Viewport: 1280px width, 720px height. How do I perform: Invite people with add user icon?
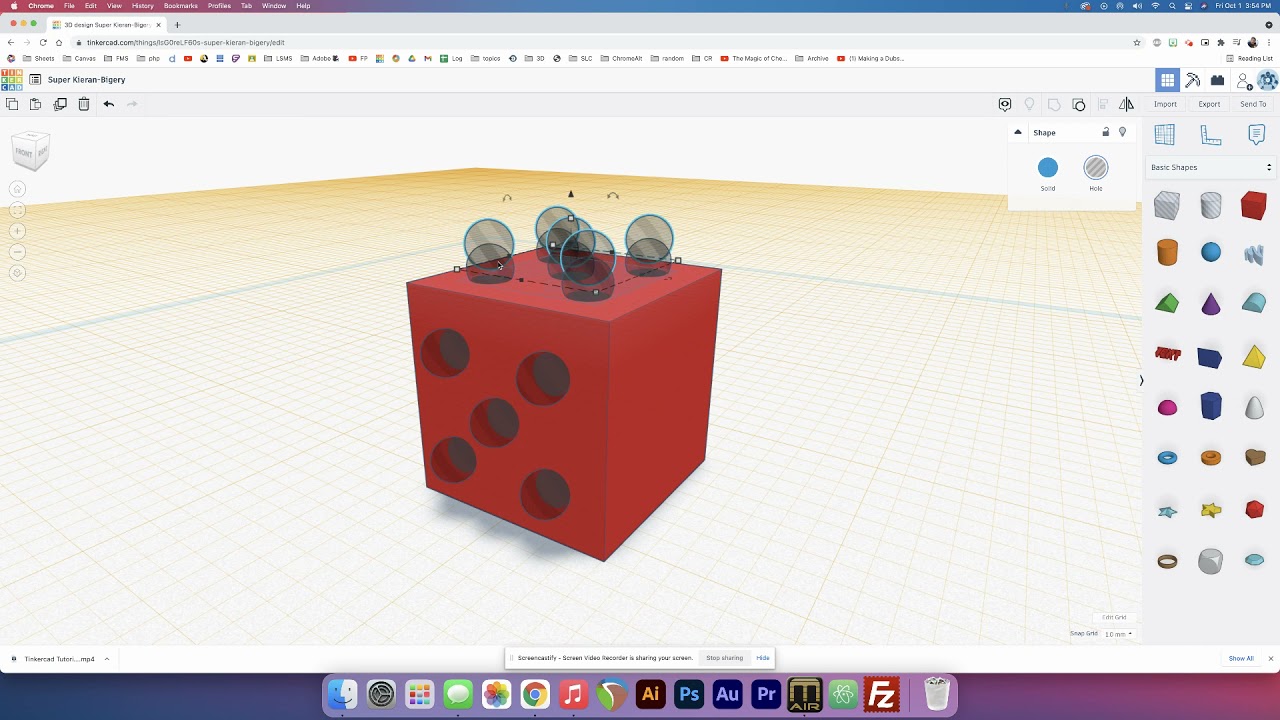click(1244, 80)
